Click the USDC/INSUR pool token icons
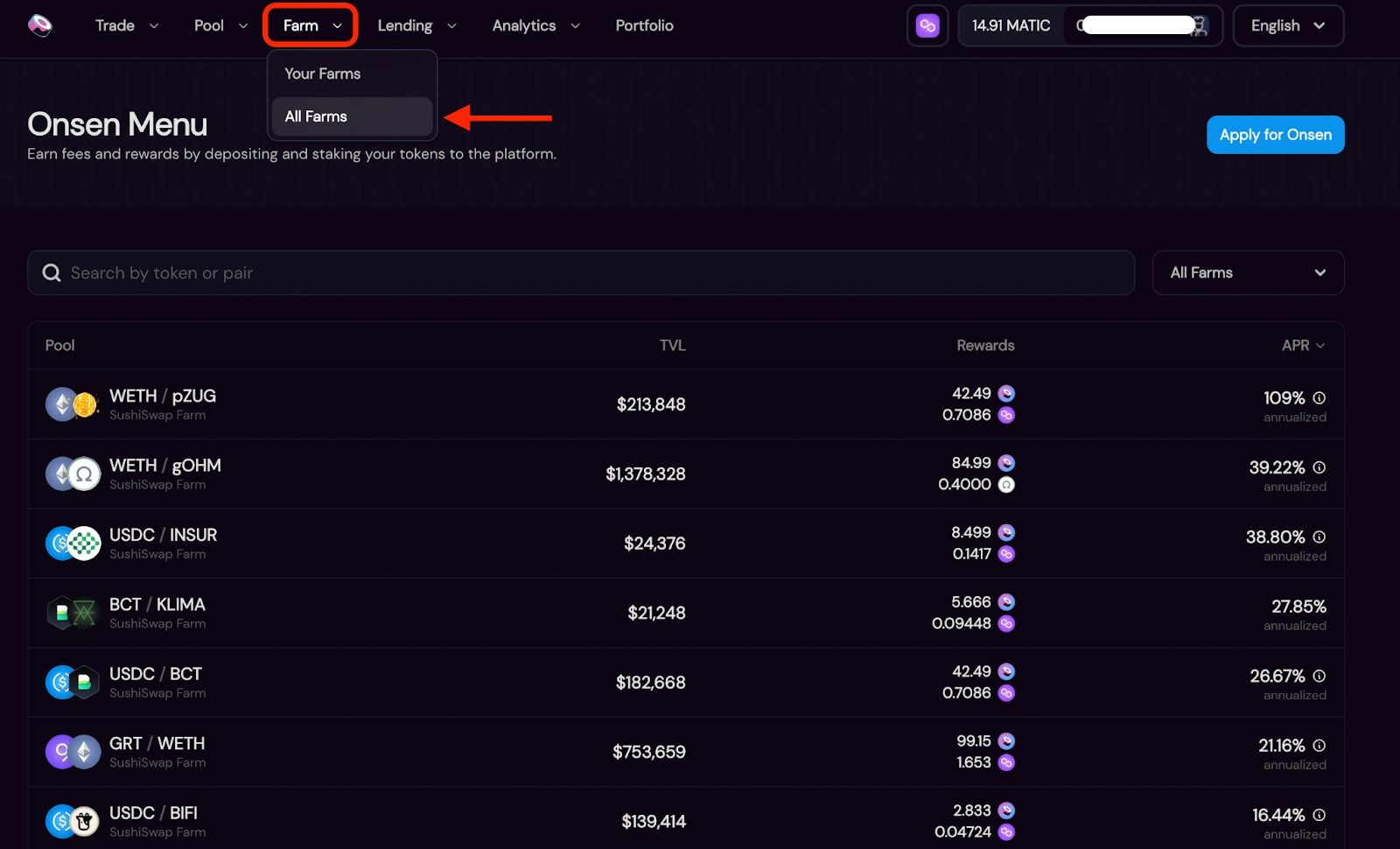Screen dimensions: 1400x849 (x=72, y=544)
